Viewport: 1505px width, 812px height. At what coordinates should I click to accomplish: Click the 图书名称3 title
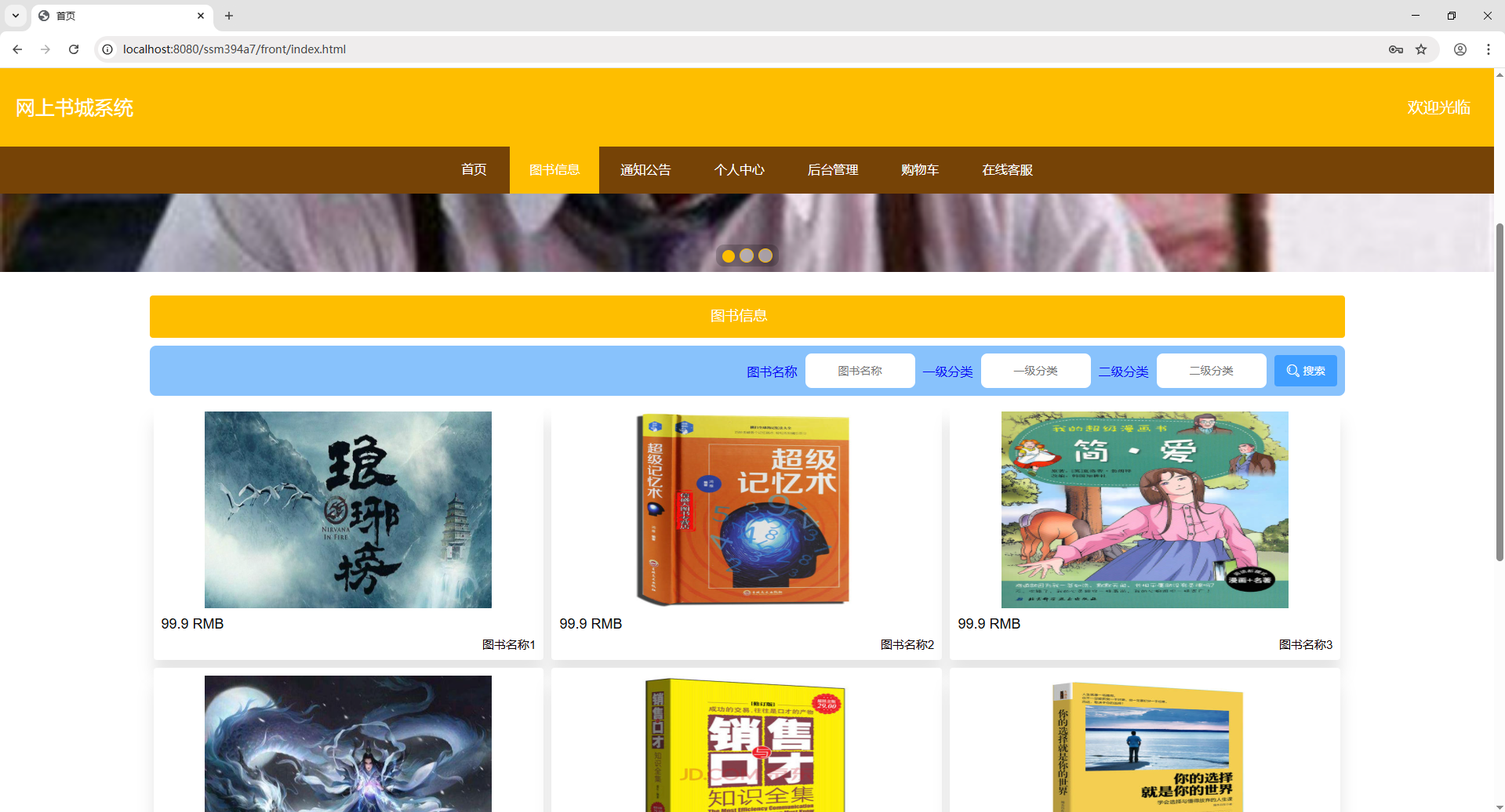(1305, 644)
